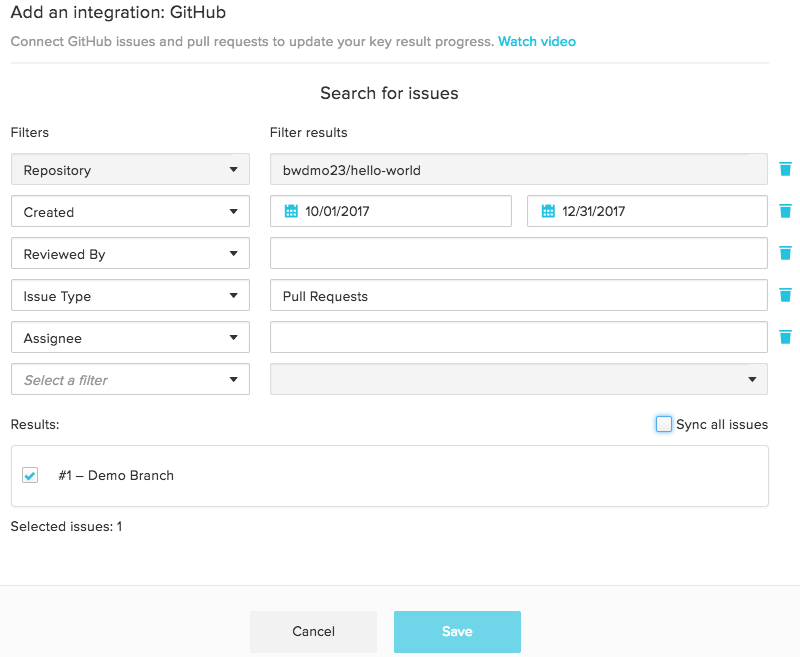Click the Save button
Viewport: 800px width, 657px height.
tap(457, 631)
